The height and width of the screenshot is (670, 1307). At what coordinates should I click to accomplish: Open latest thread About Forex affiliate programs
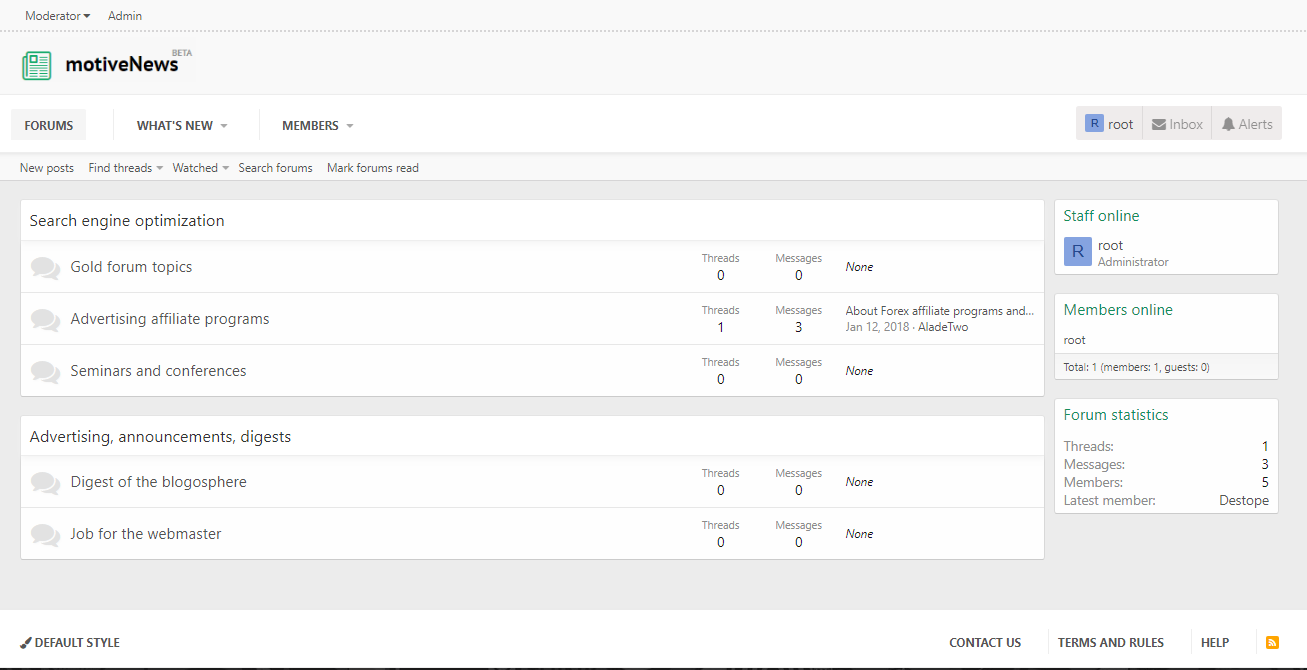(x=939, y=311)
